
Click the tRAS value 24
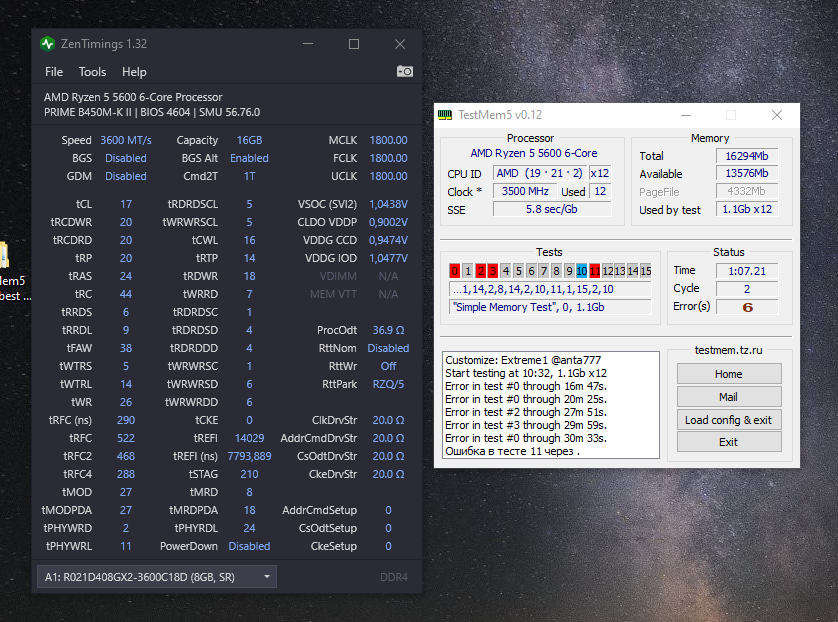[x=126, y=276]
